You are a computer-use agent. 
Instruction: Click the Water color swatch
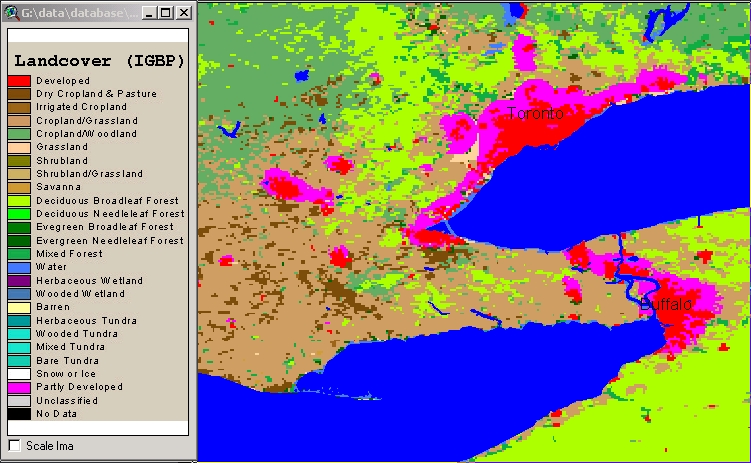pos(19,267)
